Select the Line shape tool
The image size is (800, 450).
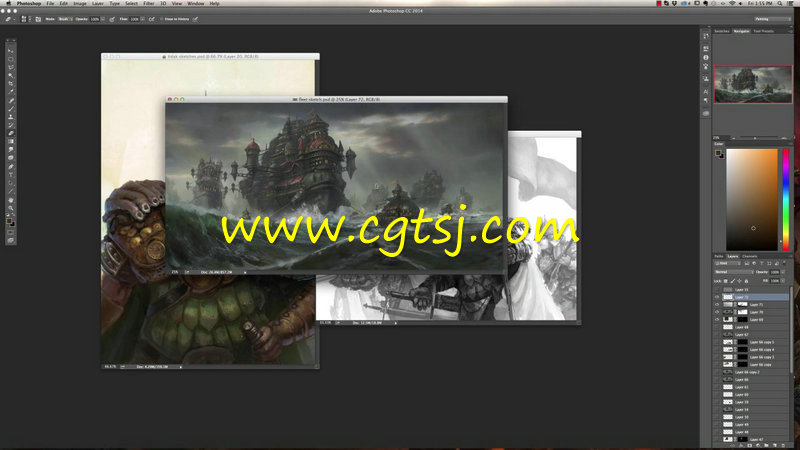point(11,191)
